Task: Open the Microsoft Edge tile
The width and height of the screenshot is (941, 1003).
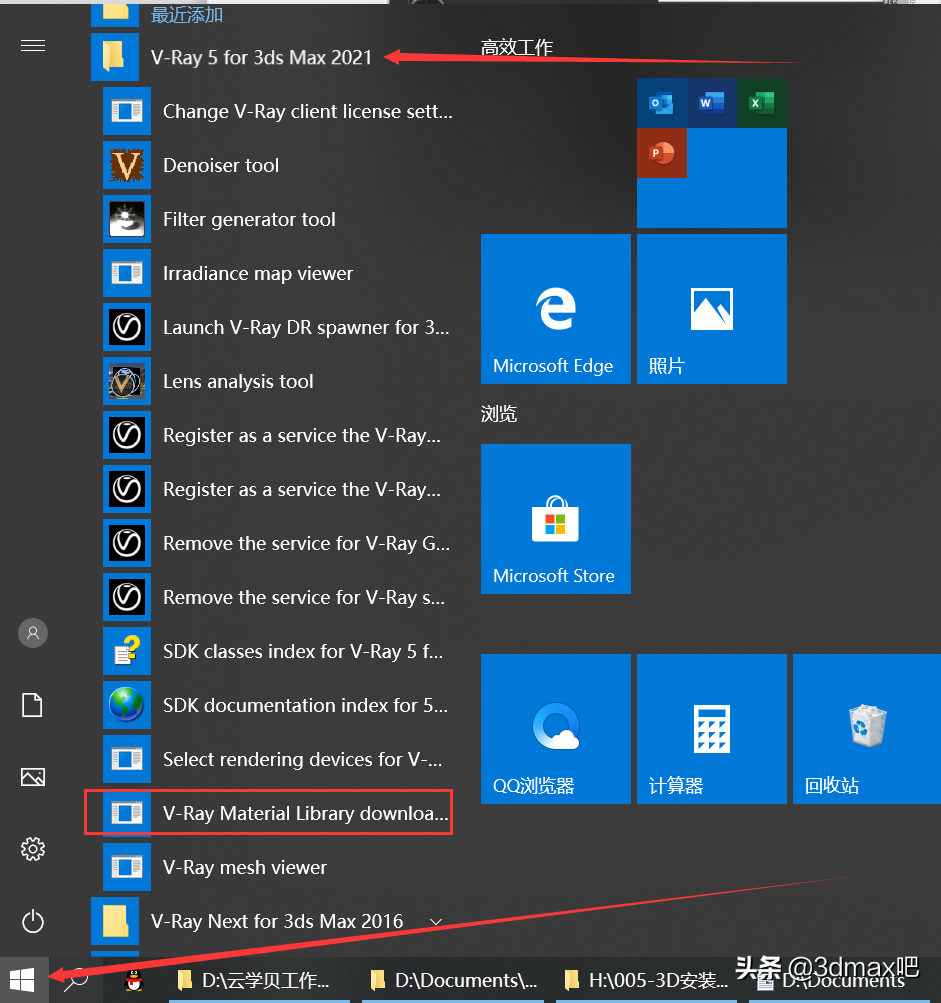Action: pos(555,309)
